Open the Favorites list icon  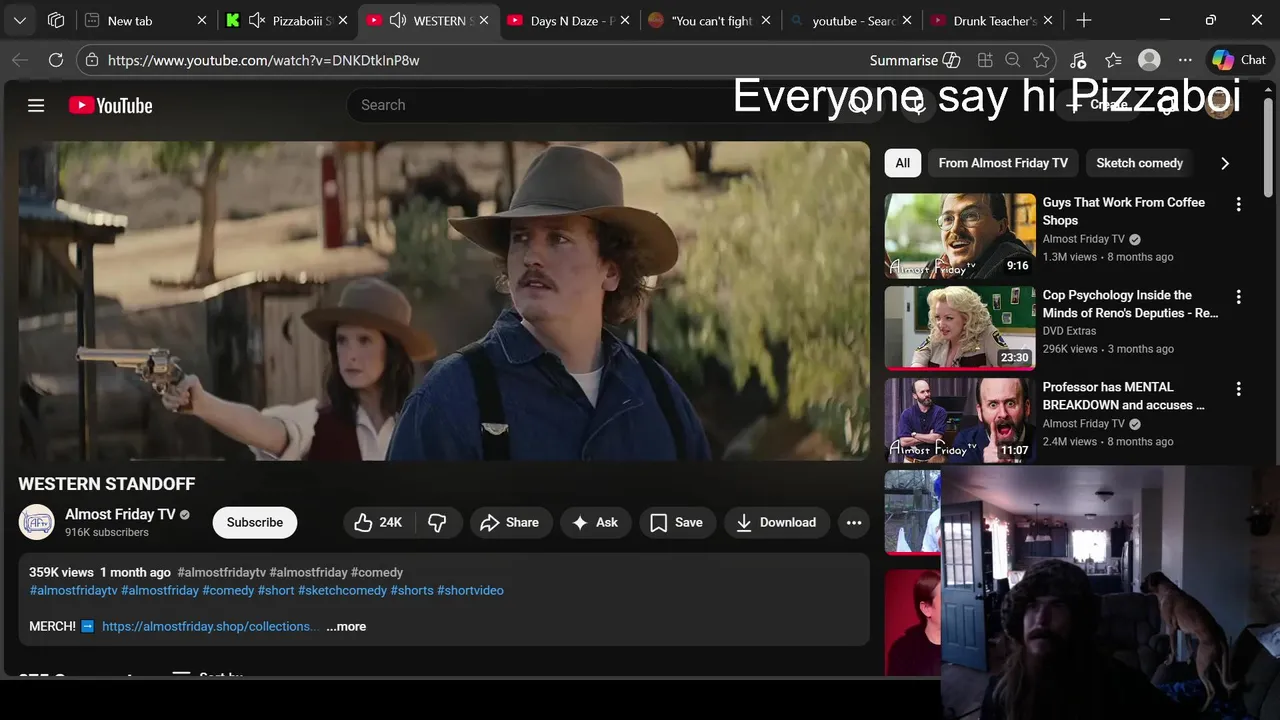pyautogui.click(x=1114, y=60)
